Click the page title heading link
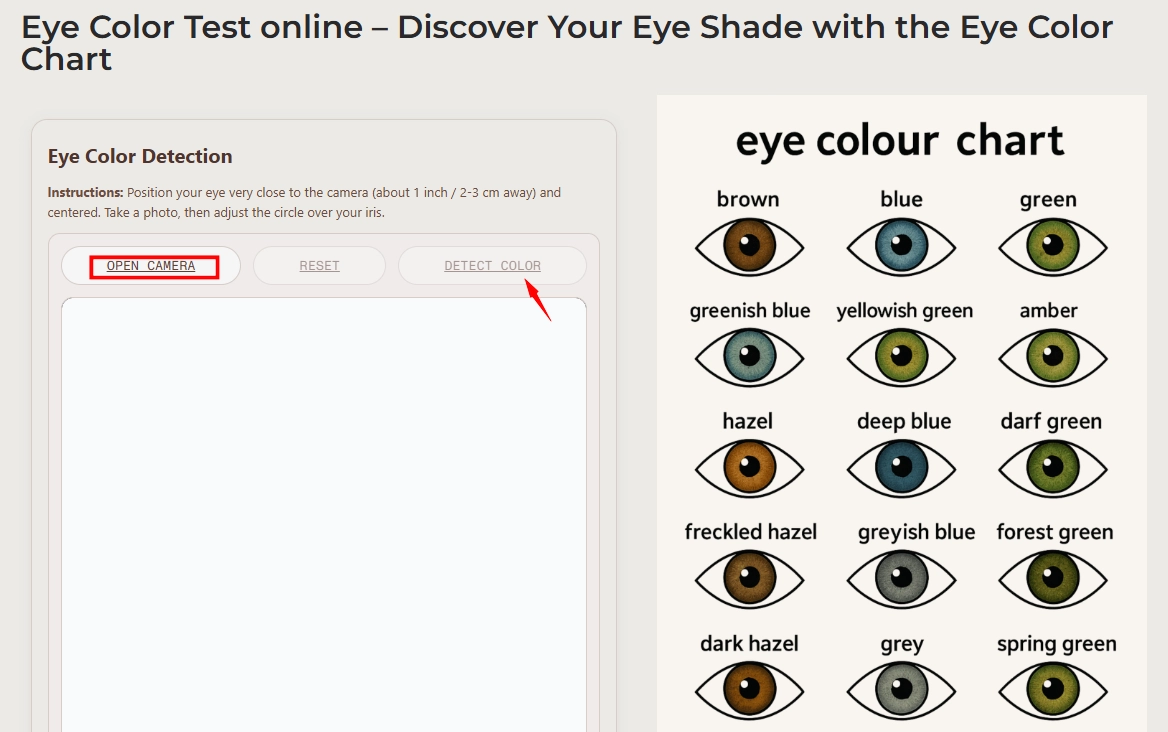 pyautogui.click(x=567, y=45)
